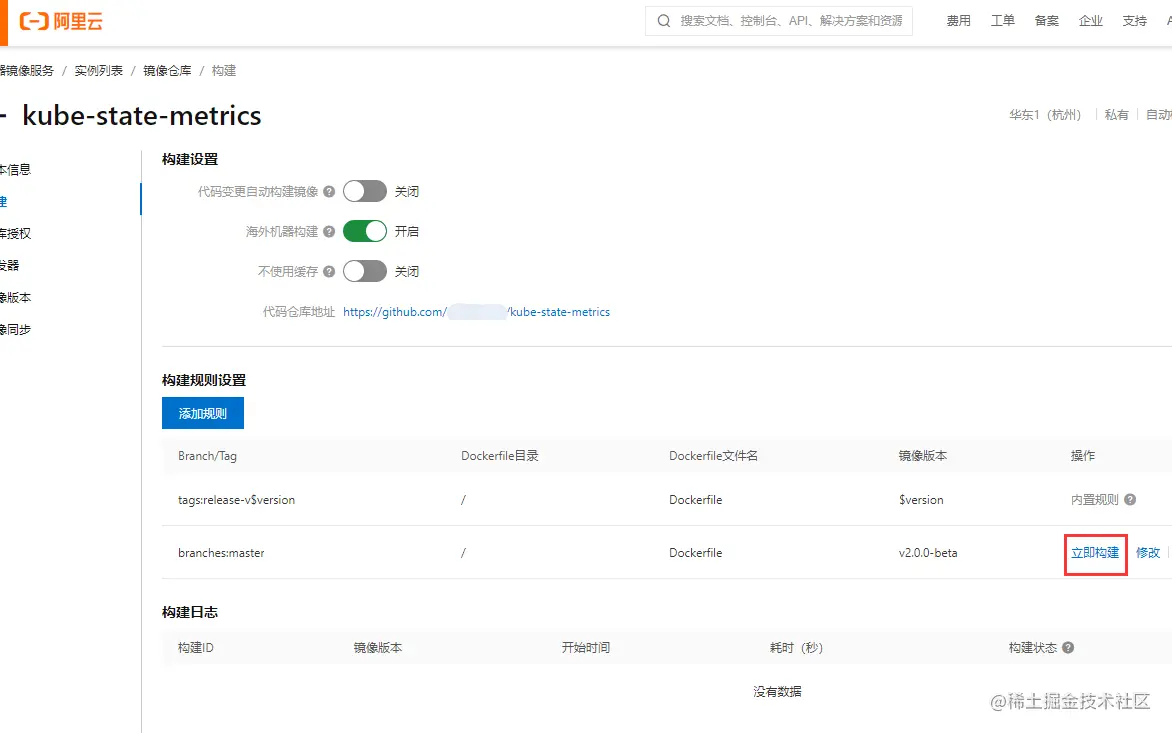Open the GitHub kube-state-metrics repository link

[x=476, y=312]
